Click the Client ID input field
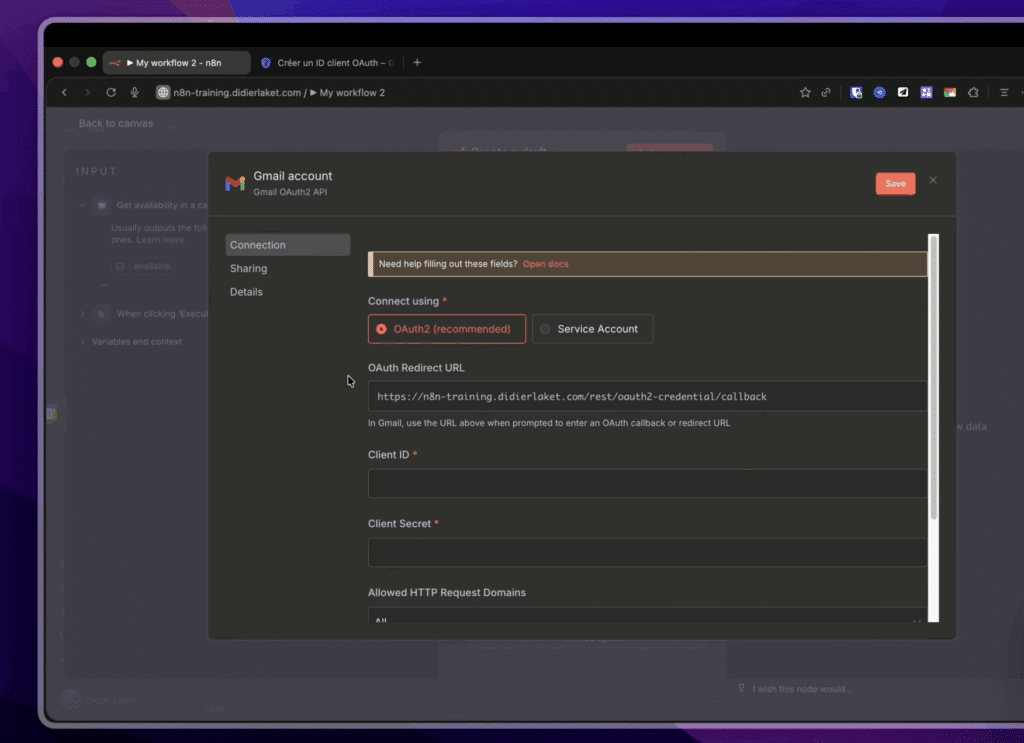 tap(648, 483)
